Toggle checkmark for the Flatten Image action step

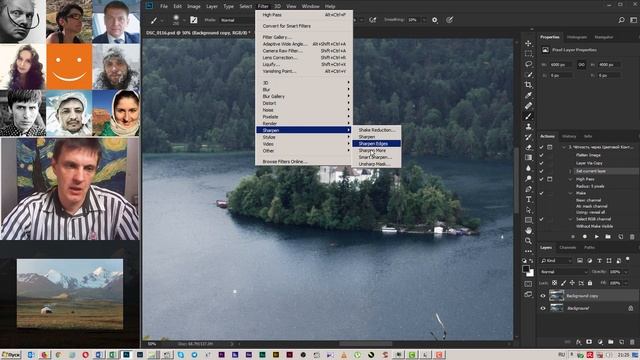pyautogui.click(x=542, y=155)
